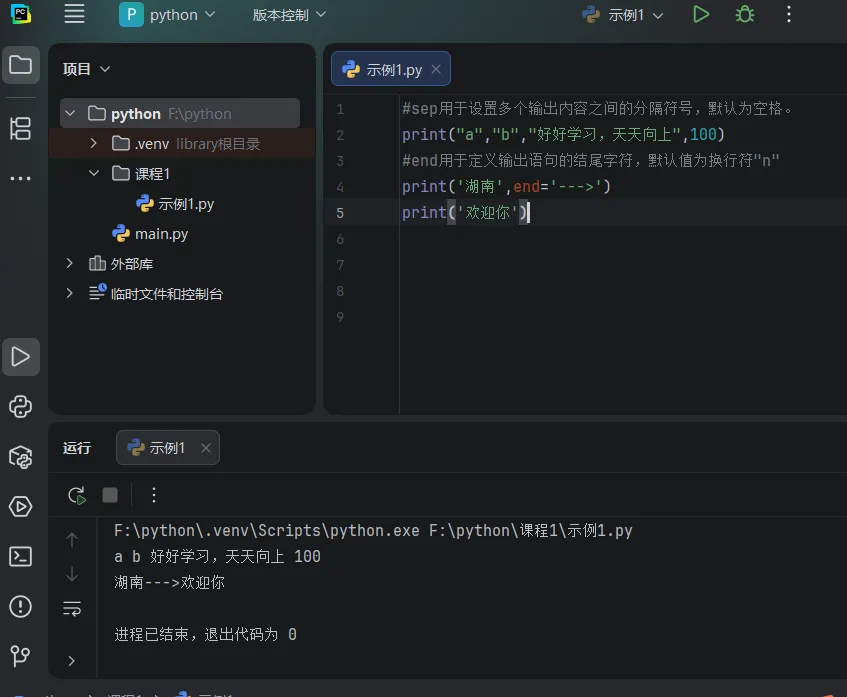847x697 pixels.
Task: Open the main hamburger menu
Action: (74, 14)
